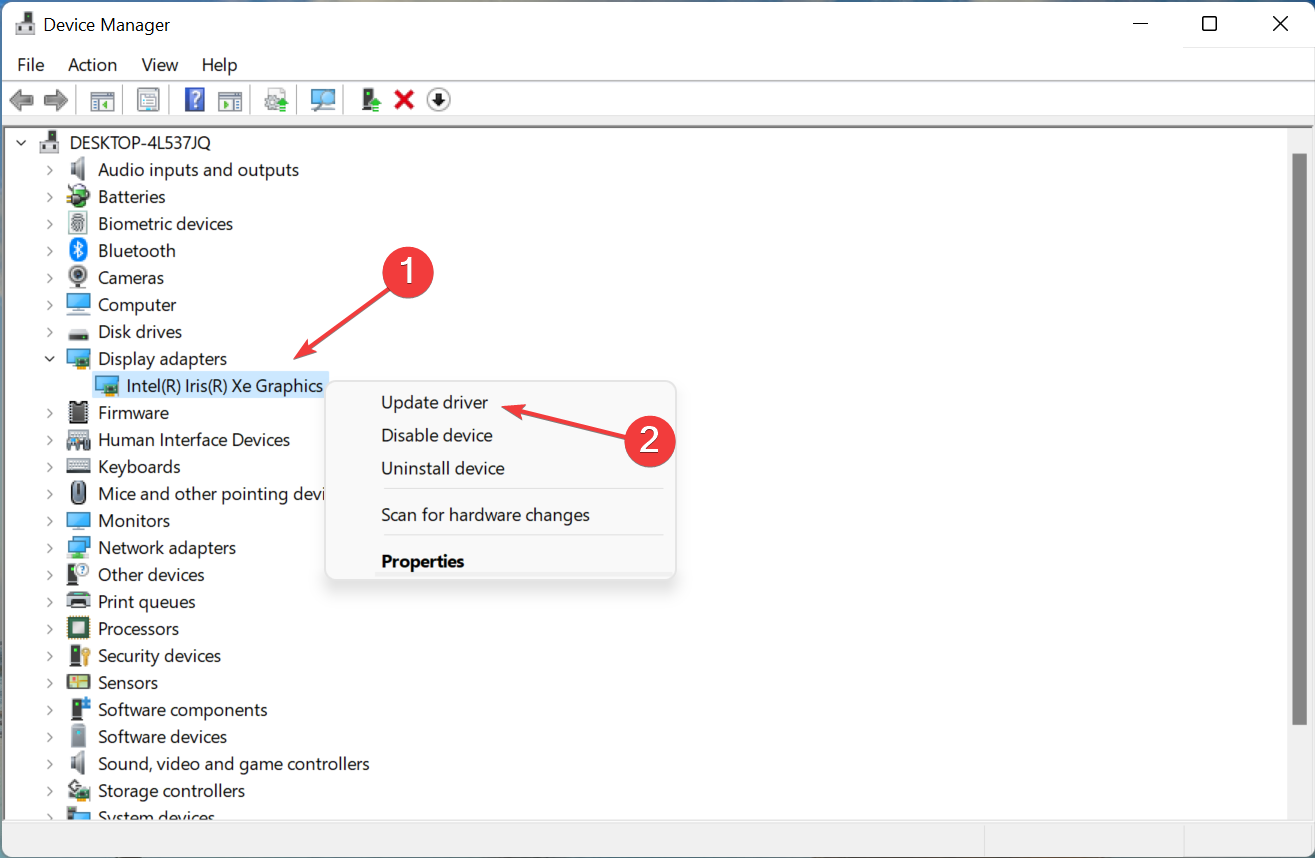Viewport: 1315px width, 858px height.
Task: Open the Properties toolbar icon
Action: pyautogui.click(x=149, y=100)
